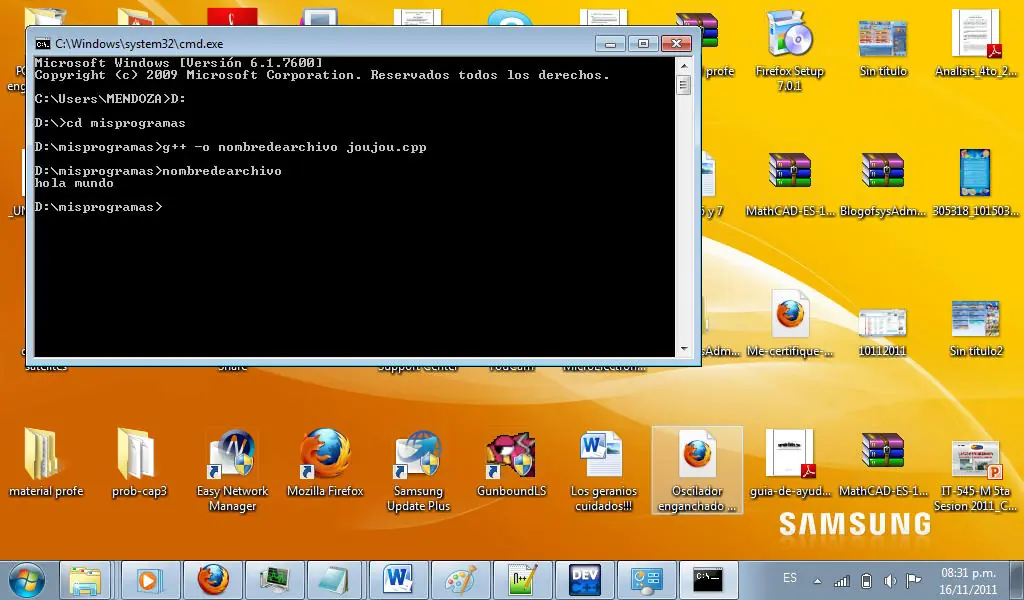Open Windows Explorer from the taskbar
Viewport: 1024px width, 600px height.
pos(86,580)
